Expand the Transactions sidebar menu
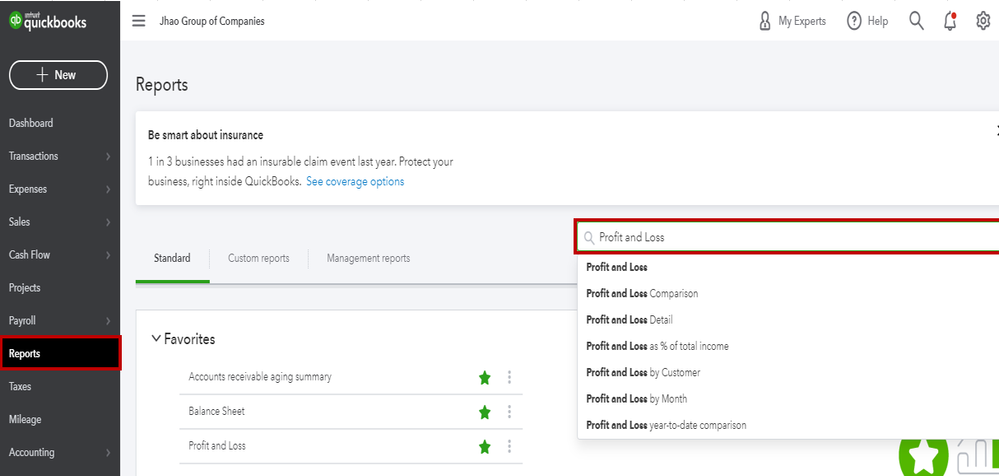Viewport: 999px width, 476px height. 60,156
